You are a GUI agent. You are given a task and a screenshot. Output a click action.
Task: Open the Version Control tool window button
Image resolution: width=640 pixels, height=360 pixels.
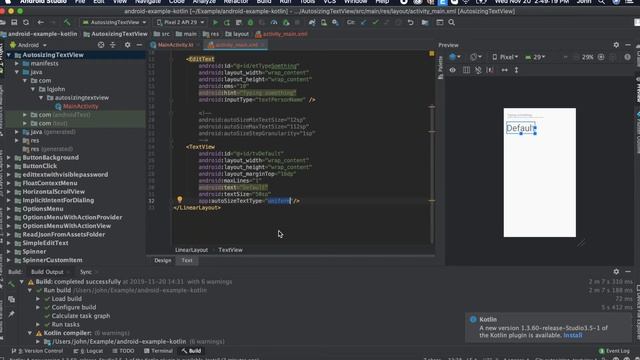click(38, 351)
